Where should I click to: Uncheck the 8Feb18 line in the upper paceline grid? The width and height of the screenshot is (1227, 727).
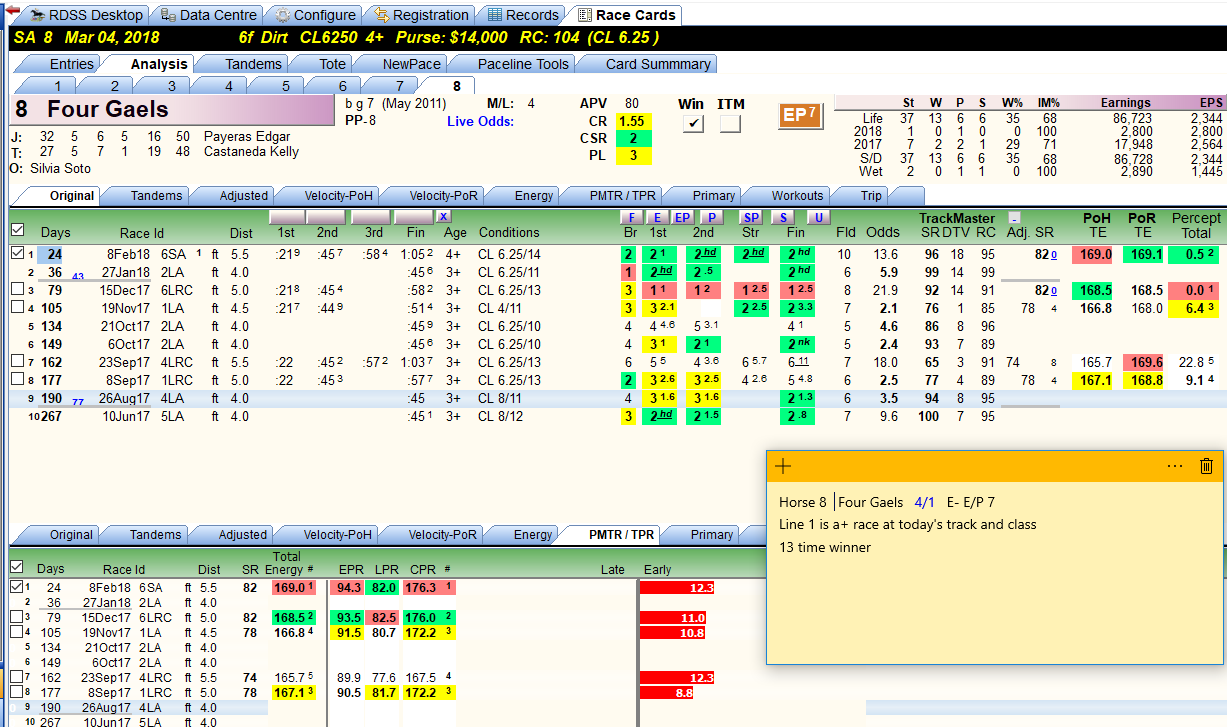coord(16,254)
